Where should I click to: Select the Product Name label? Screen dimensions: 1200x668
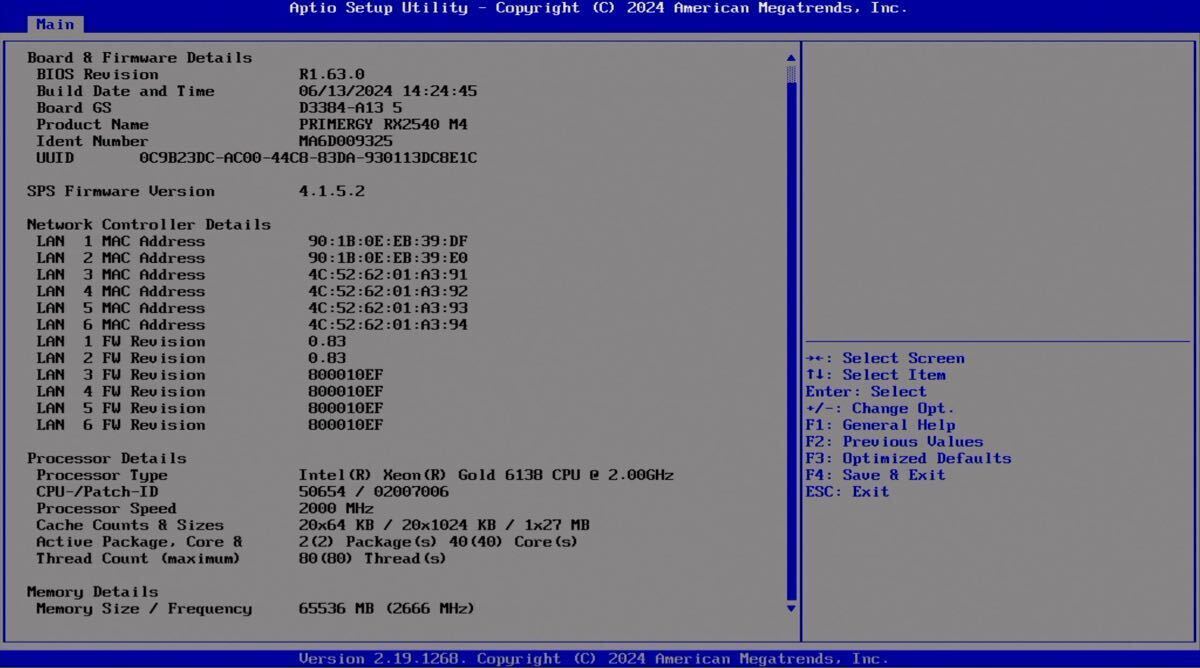93,125
